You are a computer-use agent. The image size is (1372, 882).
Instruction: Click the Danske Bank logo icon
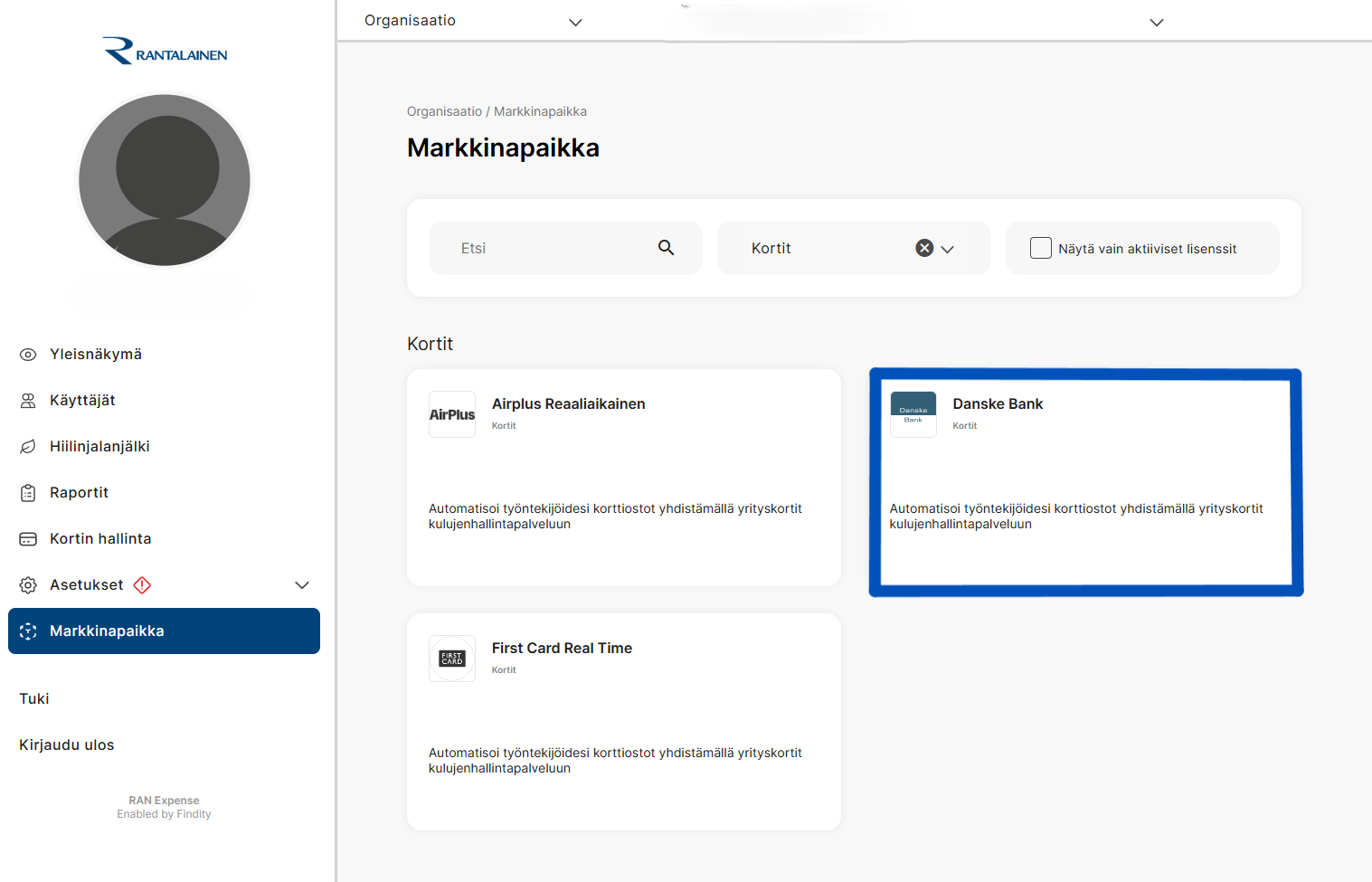pos(913,414)
